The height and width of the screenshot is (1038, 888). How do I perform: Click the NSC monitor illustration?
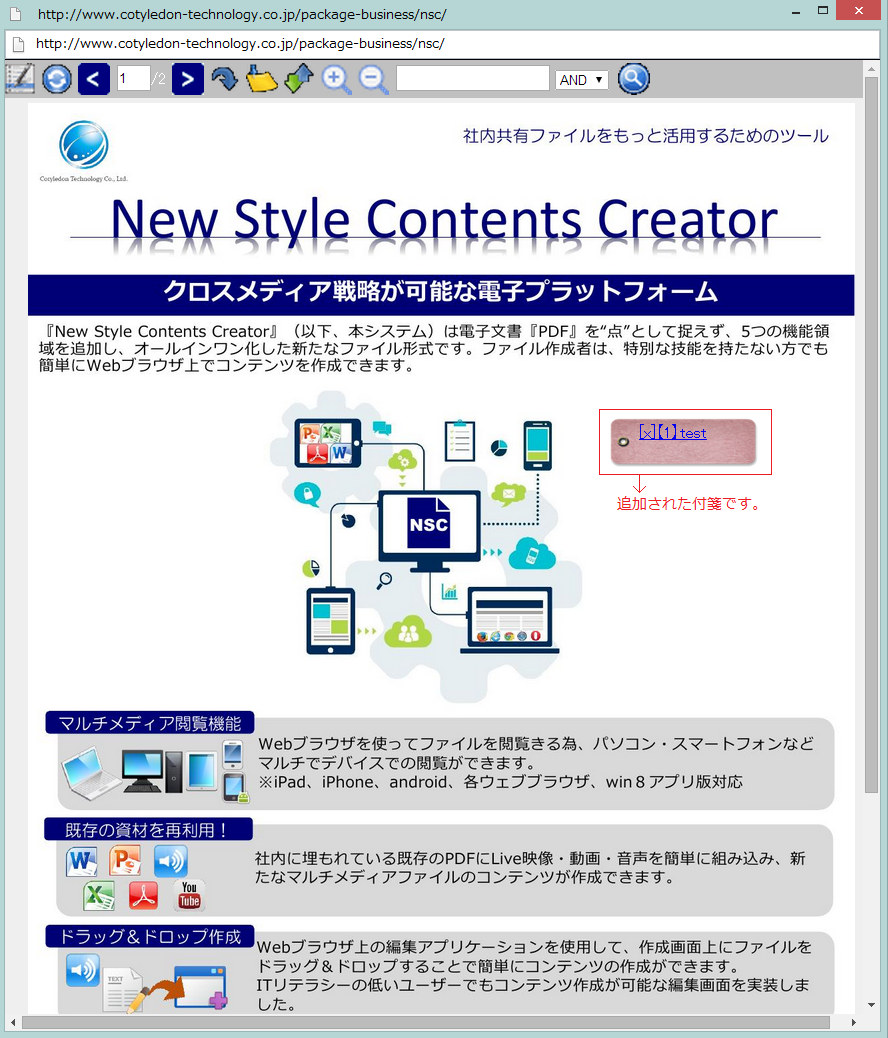(x=429, y=532)
